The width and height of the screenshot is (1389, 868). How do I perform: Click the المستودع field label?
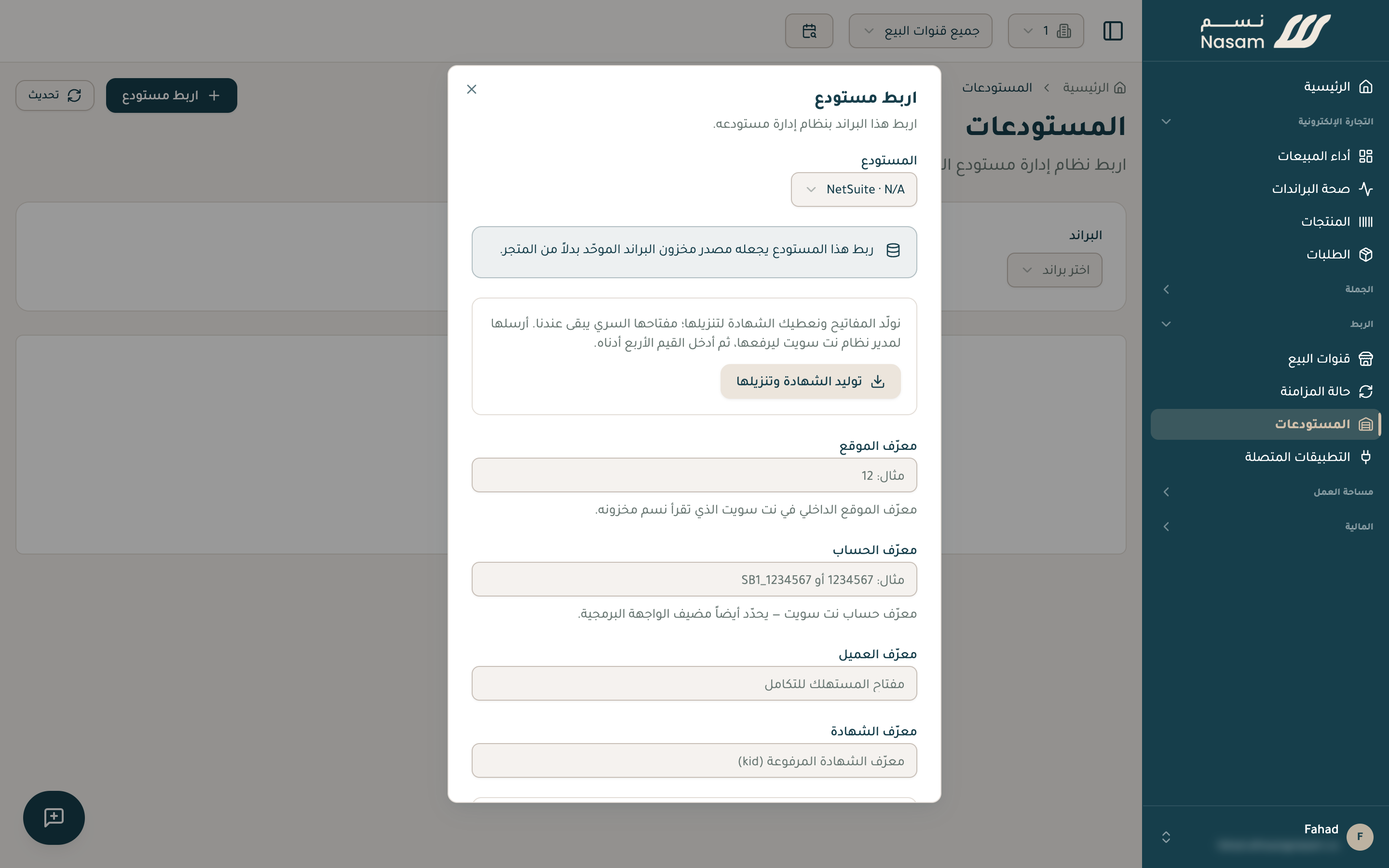(x=888, y=161)
